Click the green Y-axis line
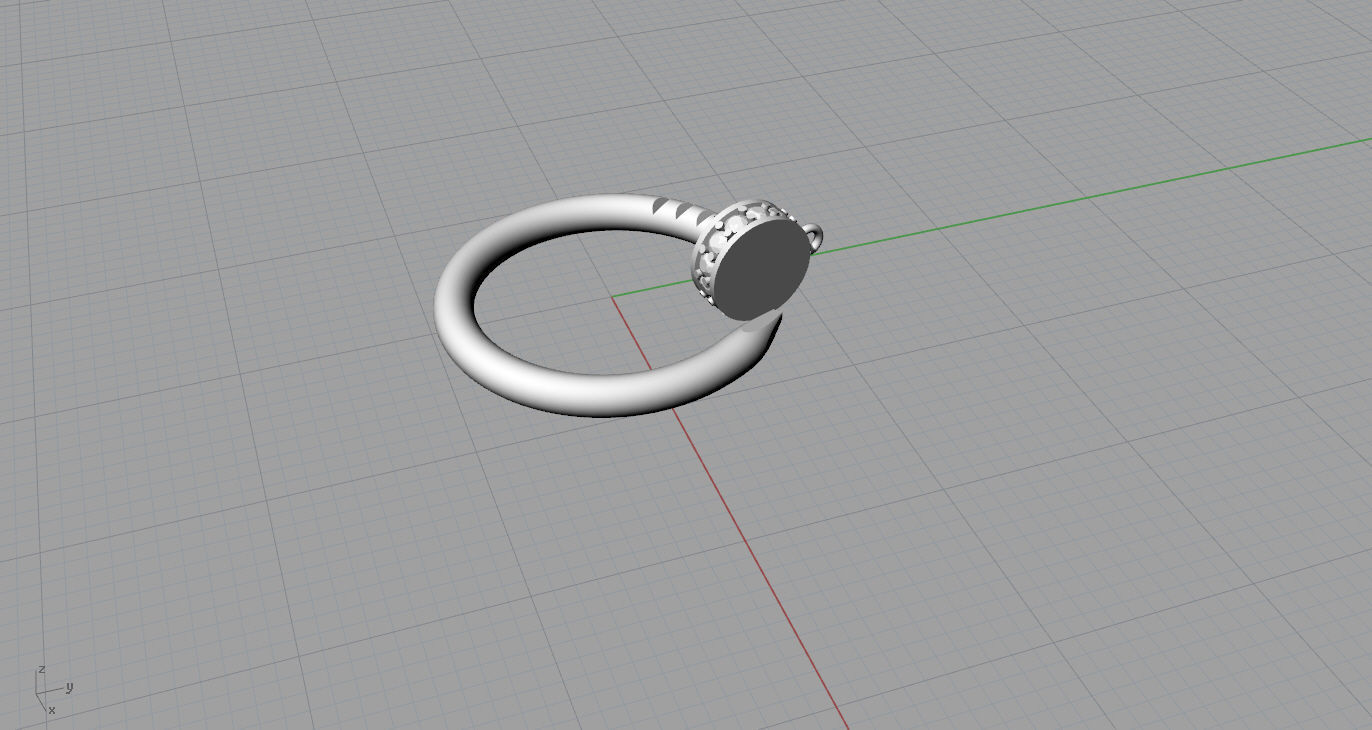 click(x=1090, y=196)
